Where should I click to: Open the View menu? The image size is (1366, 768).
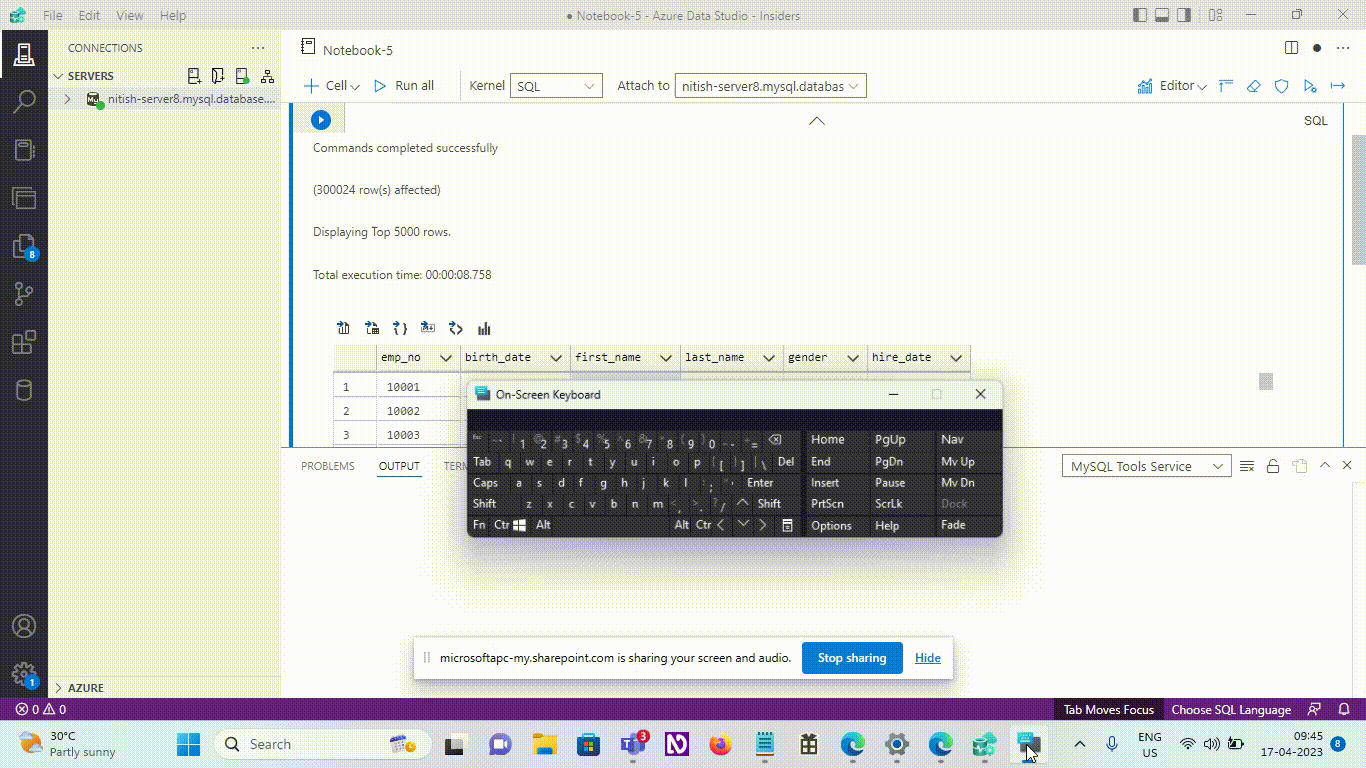tap(130, 16)
